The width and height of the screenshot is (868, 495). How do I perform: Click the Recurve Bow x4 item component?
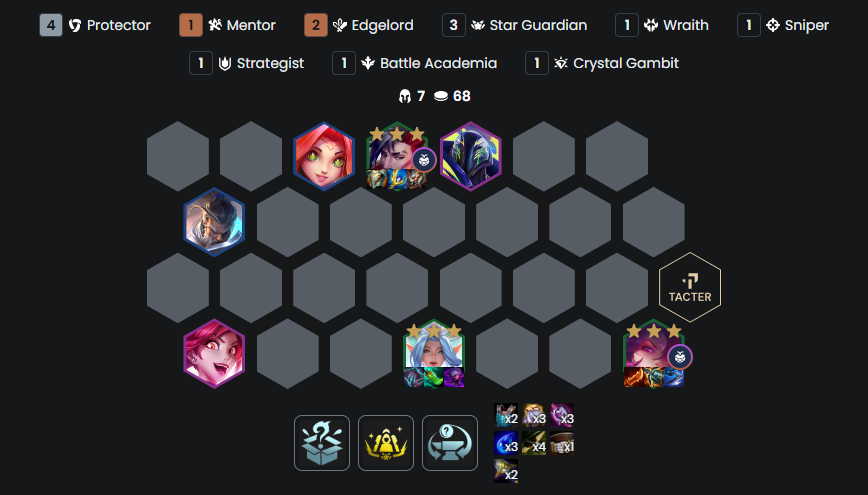click(x=534, y=444)
